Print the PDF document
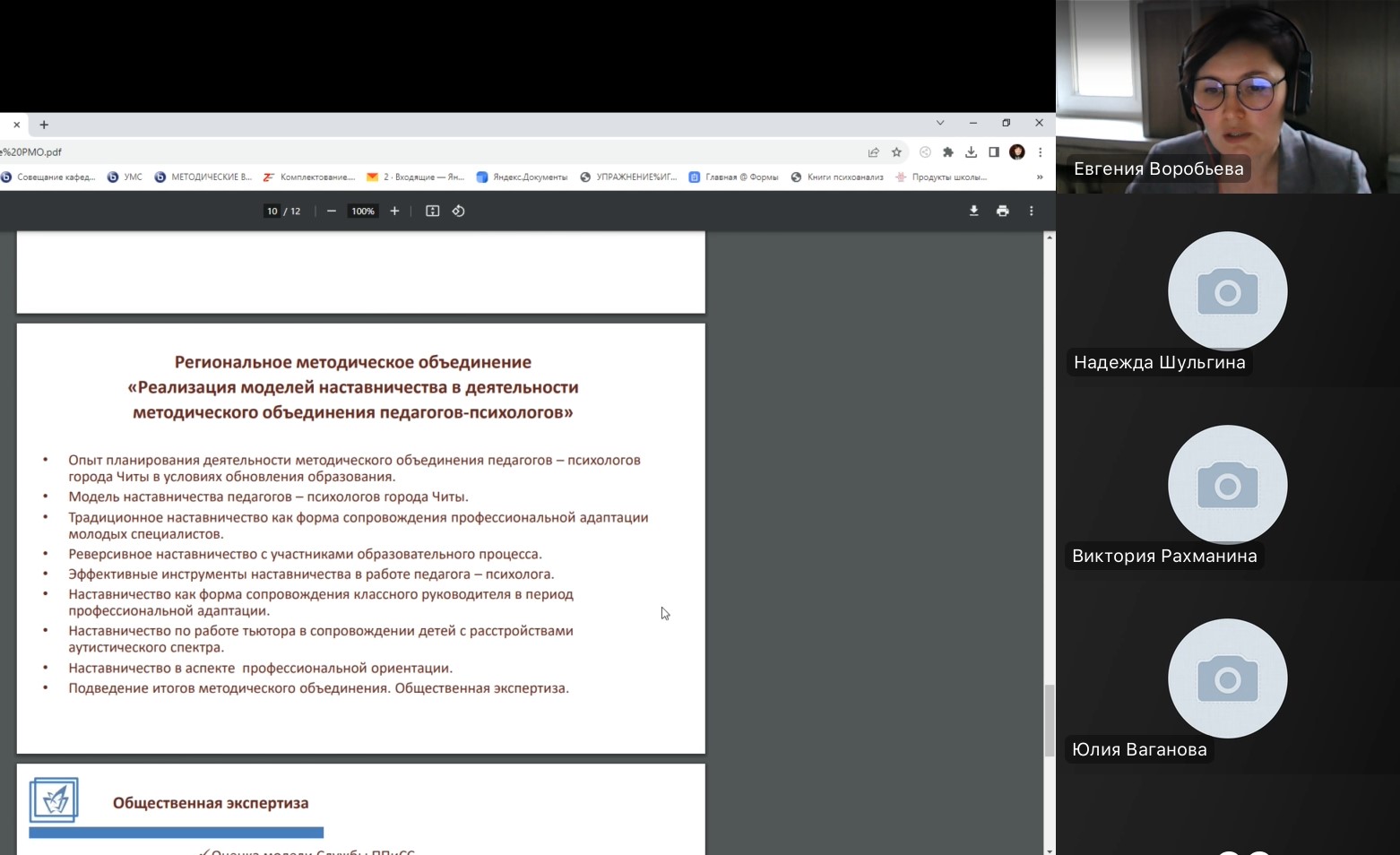Image resolution: width=1400 pixels, height=855 pixels. click(1002, 212)
